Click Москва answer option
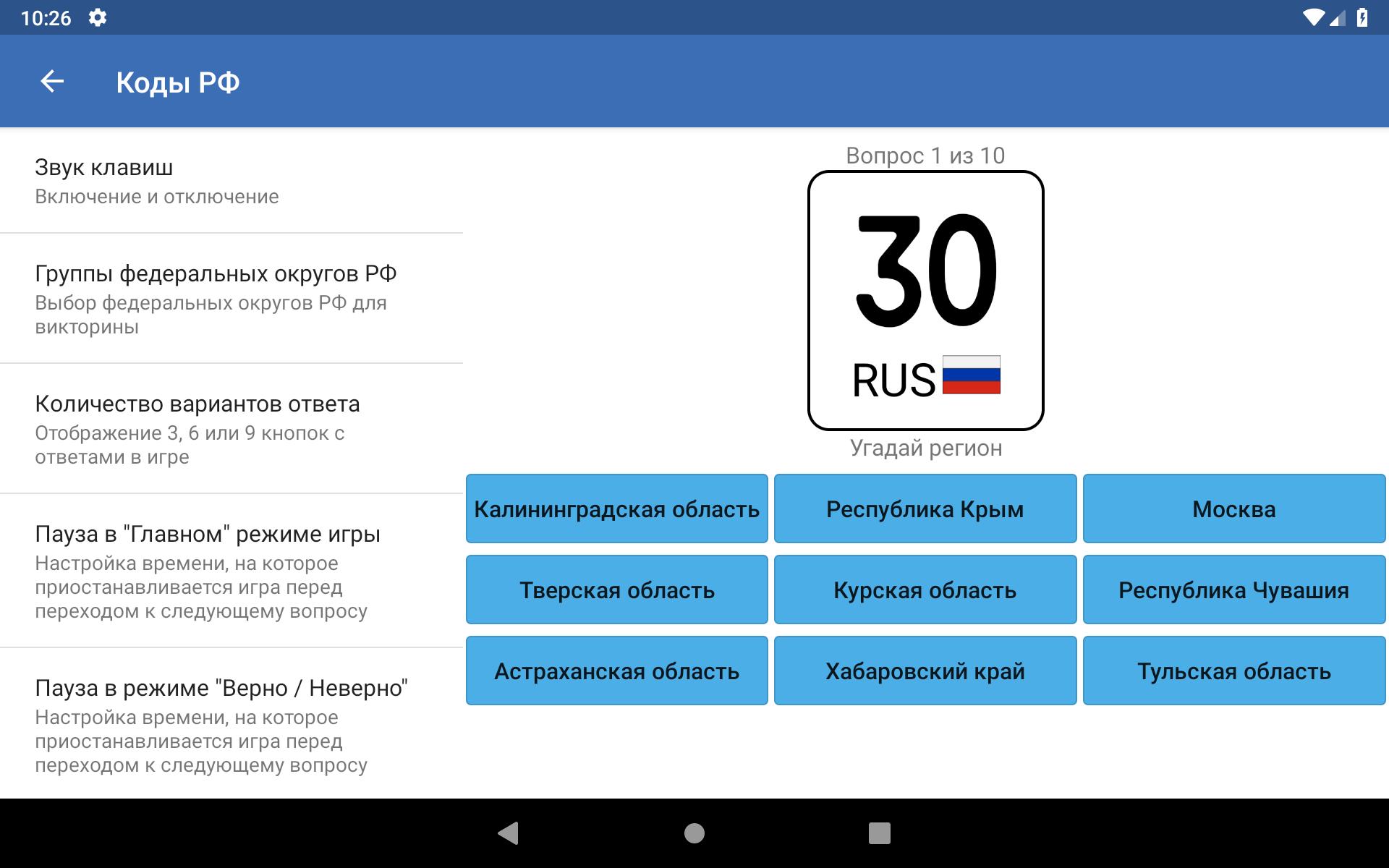 tap(1234, 508)
